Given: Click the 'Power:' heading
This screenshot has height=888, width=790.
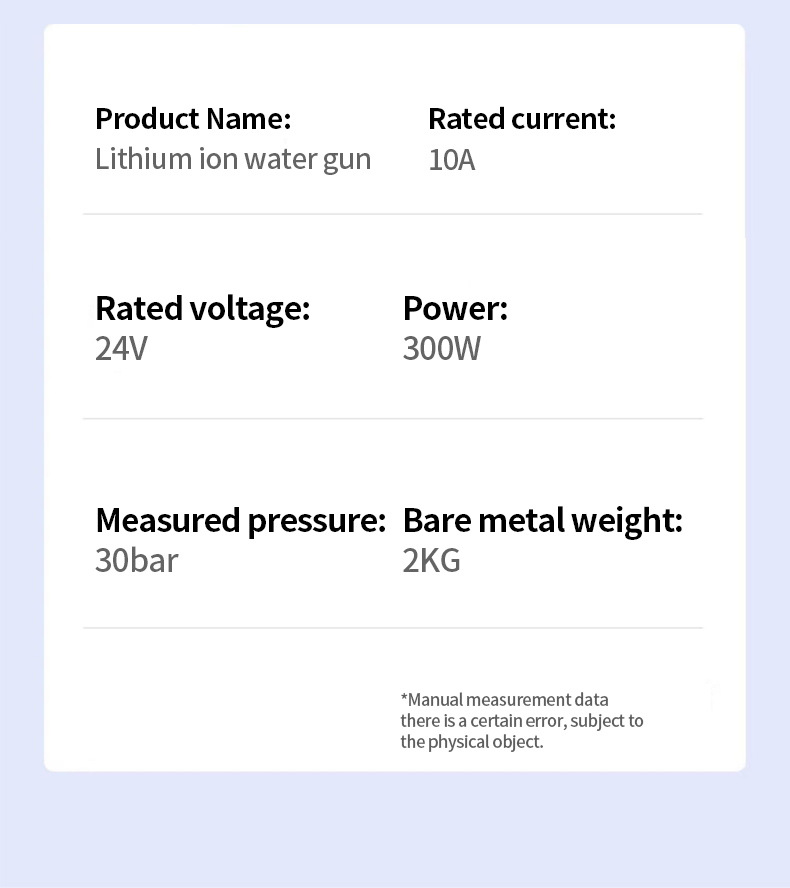Looking at the screenshot, I should pos(455,308).
